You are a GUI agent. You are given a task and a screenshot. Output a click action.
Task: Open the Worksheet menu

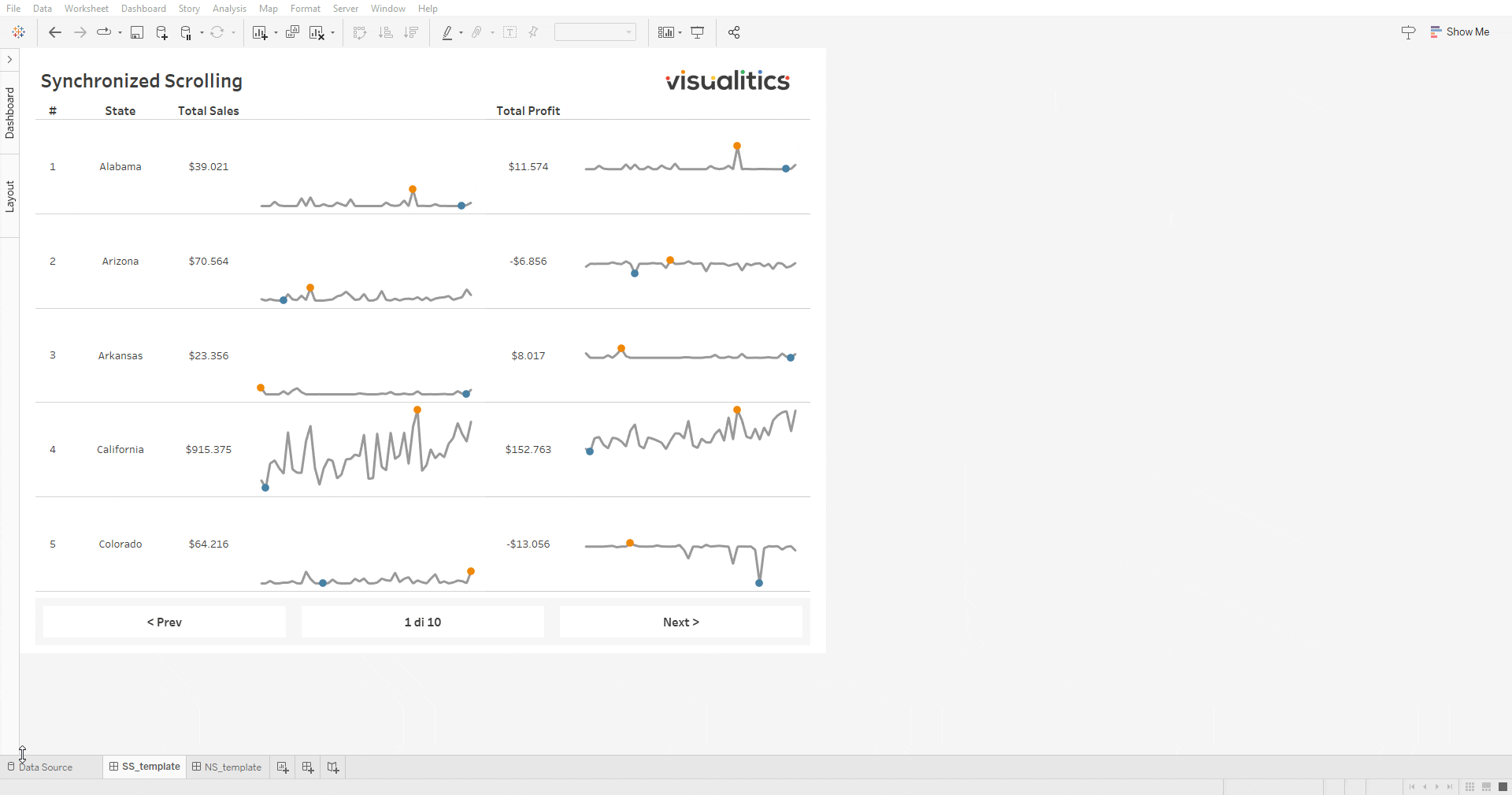click(87, 9)
